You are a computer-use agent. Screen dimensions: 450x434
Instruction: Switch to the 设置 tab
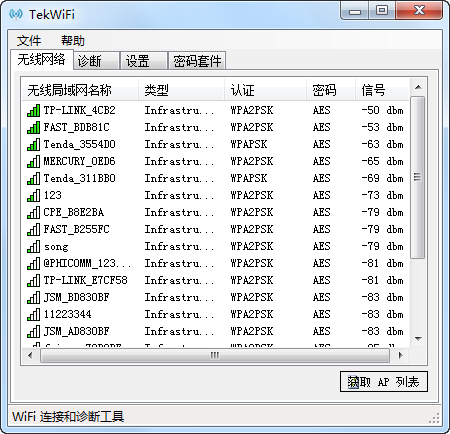[x=144, y=61]
